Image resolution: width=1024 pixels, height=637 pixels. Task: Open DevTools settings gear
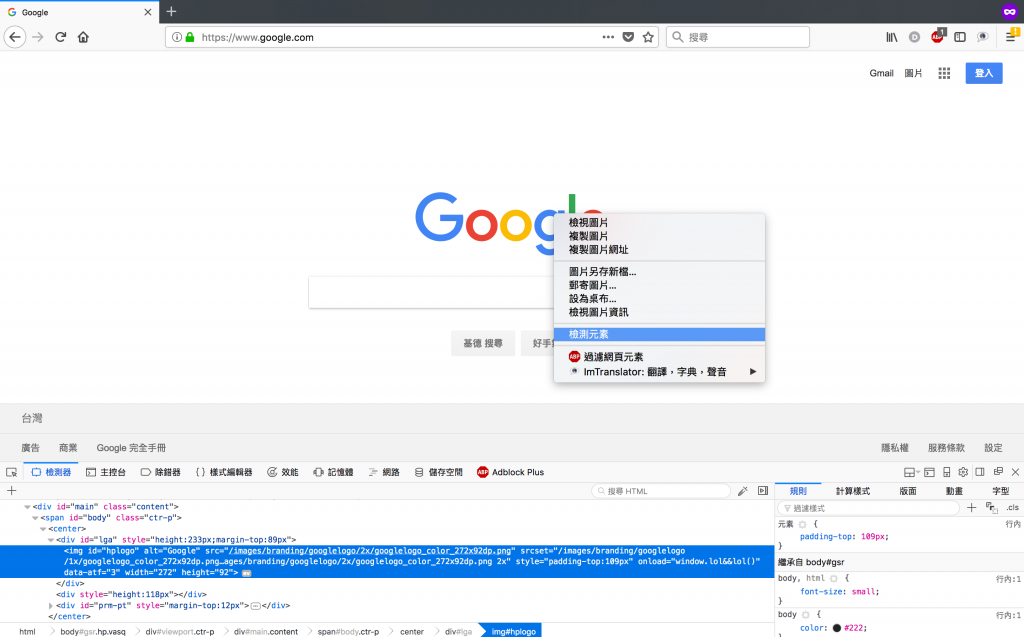pos(963,472)
